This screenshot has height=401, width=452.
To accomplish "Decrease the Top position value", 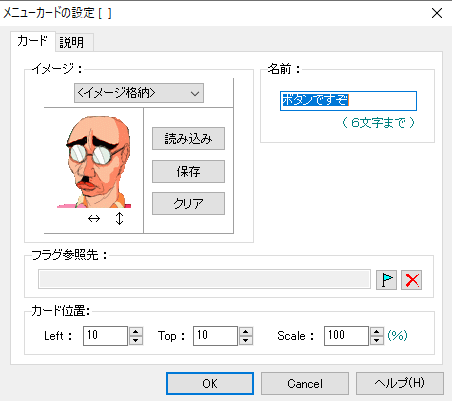I will [x=246, y=340].
